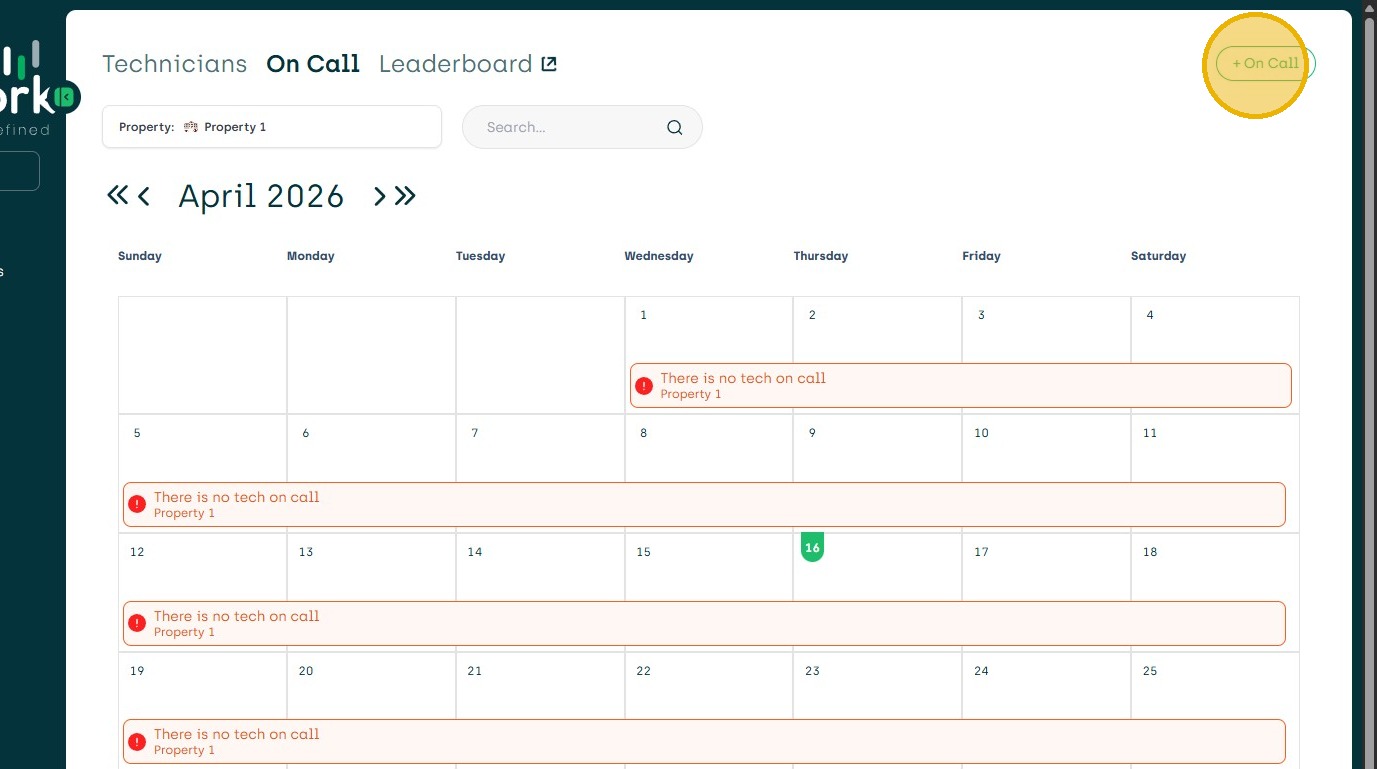Image resolution: width=1377 pixels, height=769 pixels.
Task: Open the Leaderboard link
Action: click(x=456, y=64)
